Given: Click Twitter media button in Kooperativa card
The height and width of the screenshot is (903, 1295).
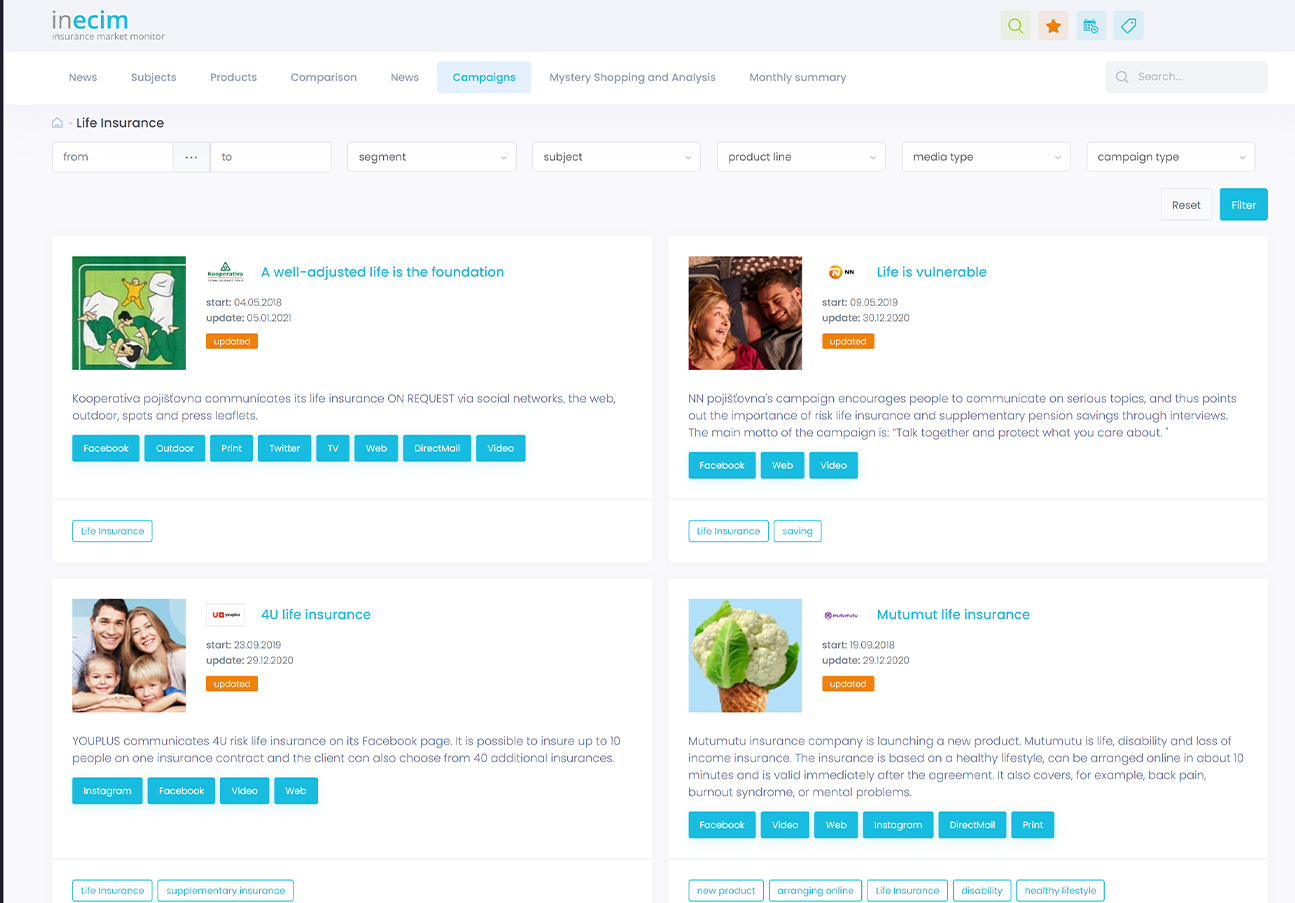Looking at the screenshot, I should [285, 448].
